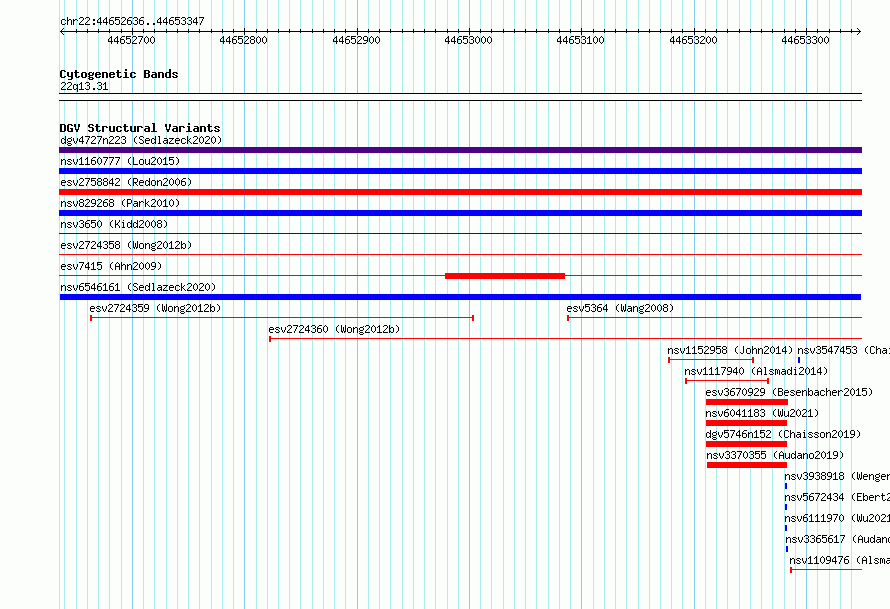Open the nsv3650 (Kidd2008) variant label

(114, 224)
